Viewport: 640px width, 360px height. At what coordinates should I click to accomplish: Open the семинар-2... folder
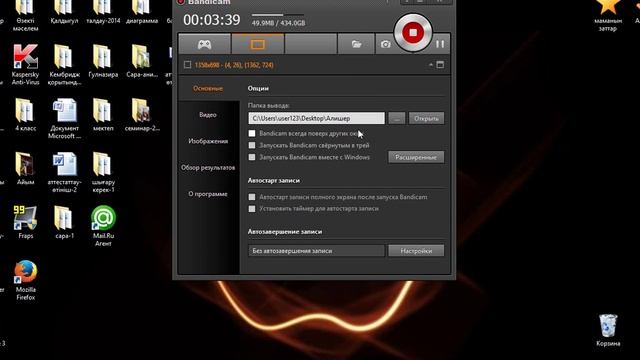[142, 115]
